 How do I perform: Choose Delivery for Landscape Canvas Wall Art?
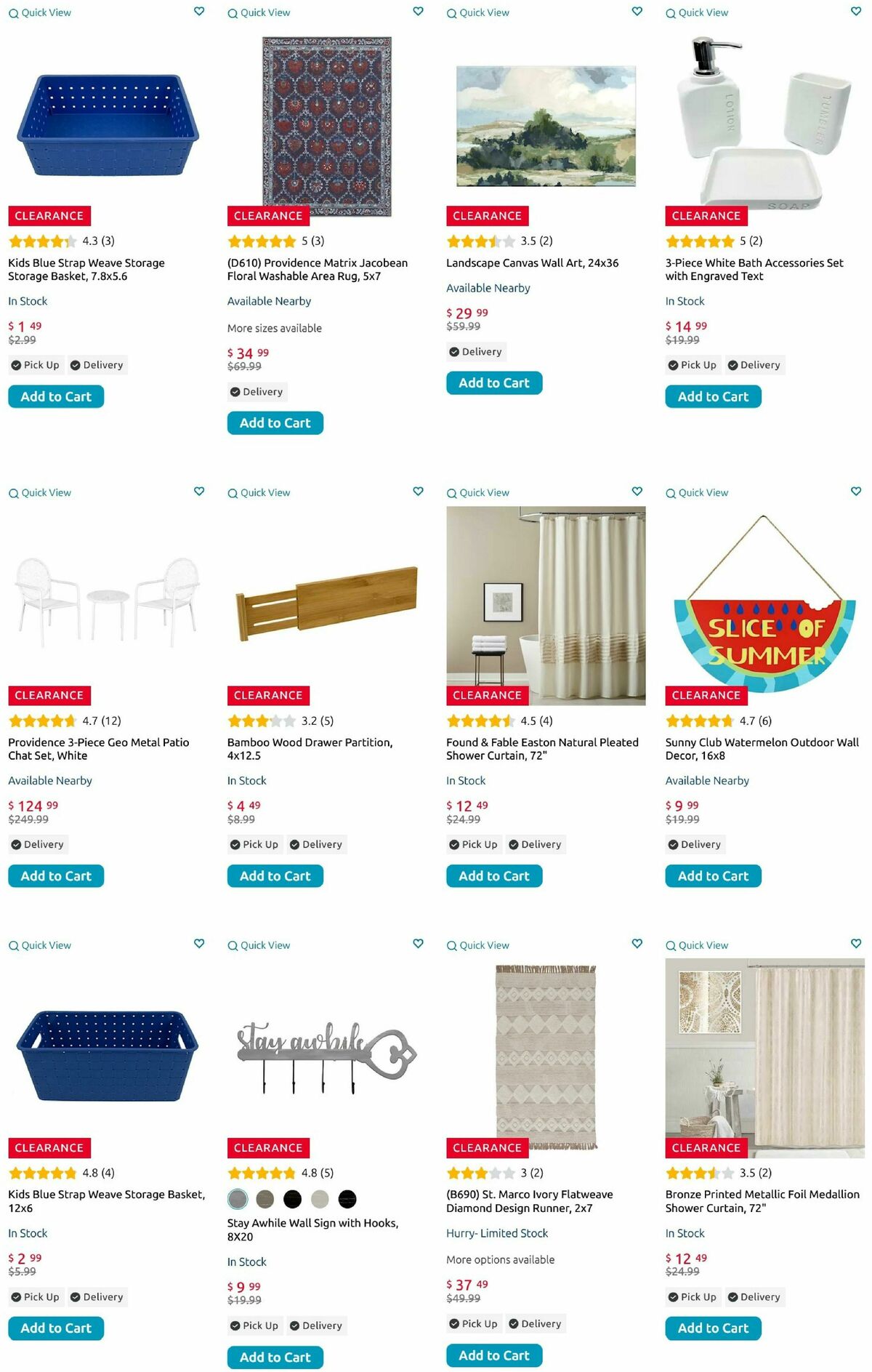point(475,352)
